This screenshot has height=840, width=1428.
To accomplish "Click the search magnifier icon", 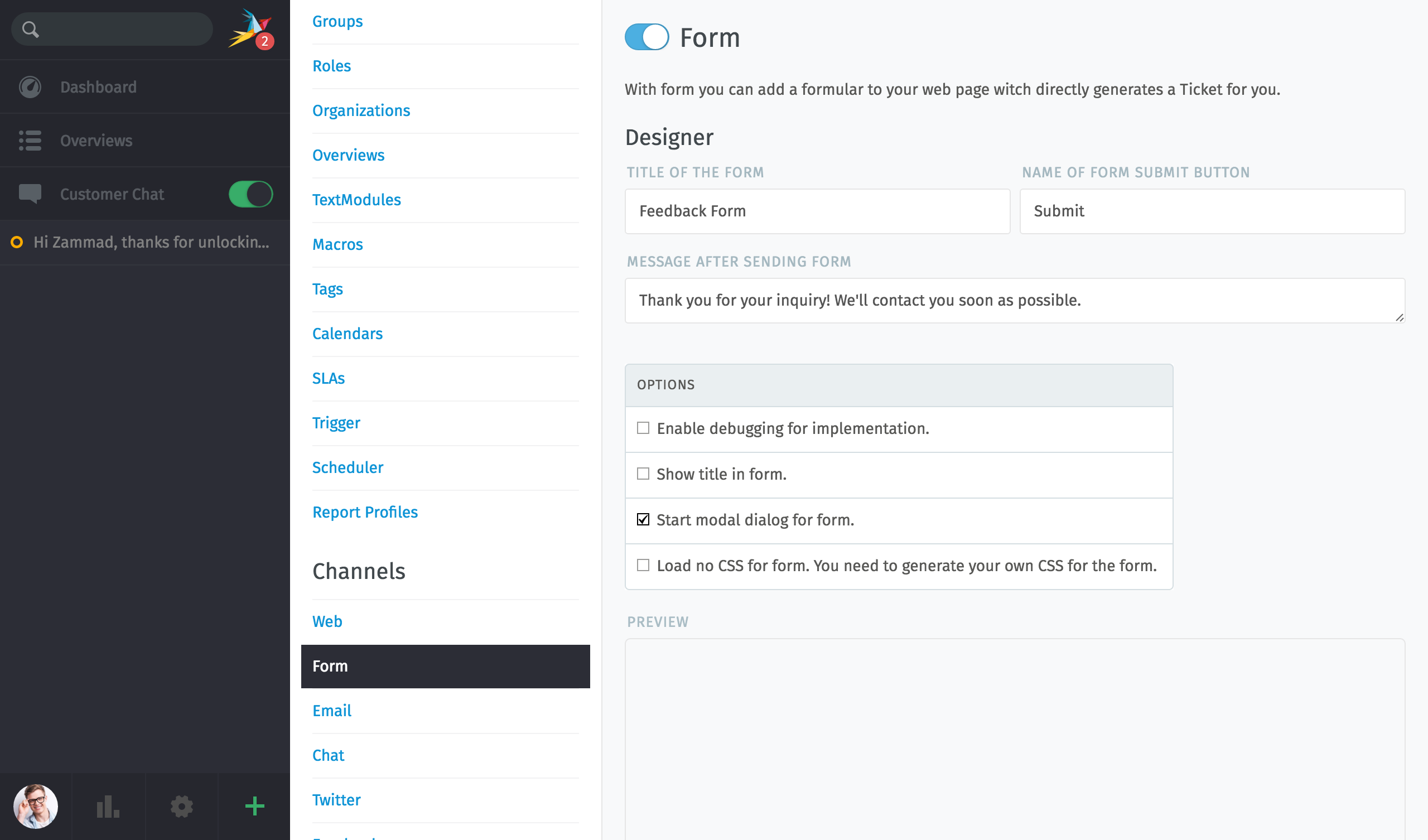I will pos(30,29).
